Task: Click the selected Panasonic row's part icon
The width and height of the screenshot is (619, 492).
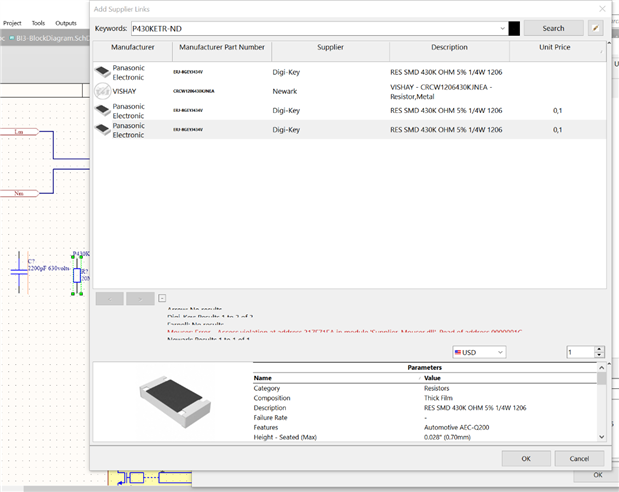Action: [102, 129]
